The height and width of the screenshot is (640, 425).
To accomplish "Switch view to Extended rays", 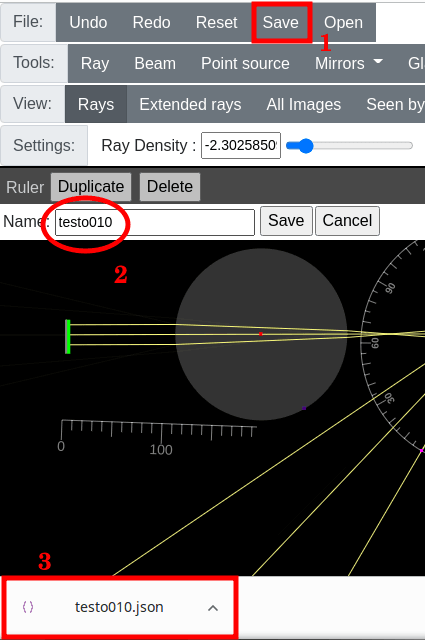I will point(190,104).
